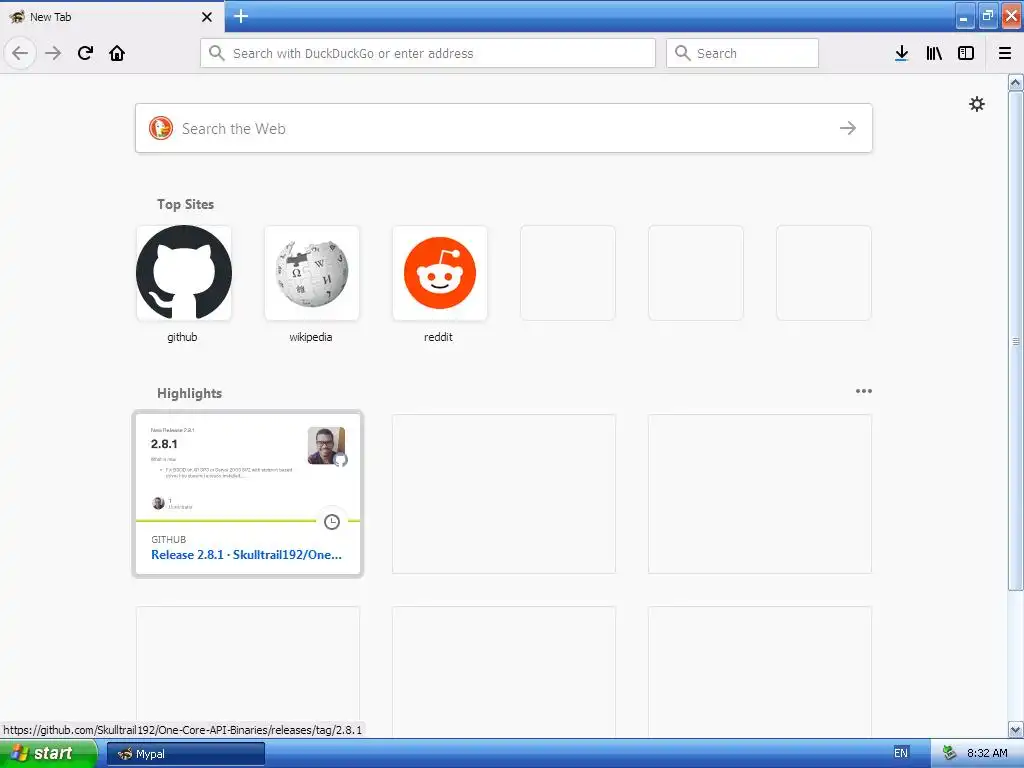Click the Mypal taskbar button
Image resolution: width=1024 pixels, height=768 pixels.
tap(185, 754)
